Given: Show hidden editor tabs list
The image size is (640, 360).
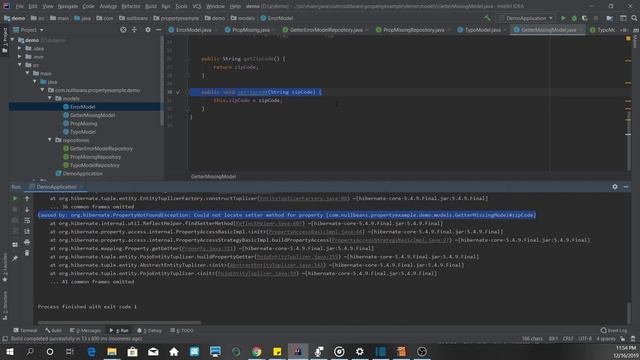Looking at the screenshot, I should 624,30.
